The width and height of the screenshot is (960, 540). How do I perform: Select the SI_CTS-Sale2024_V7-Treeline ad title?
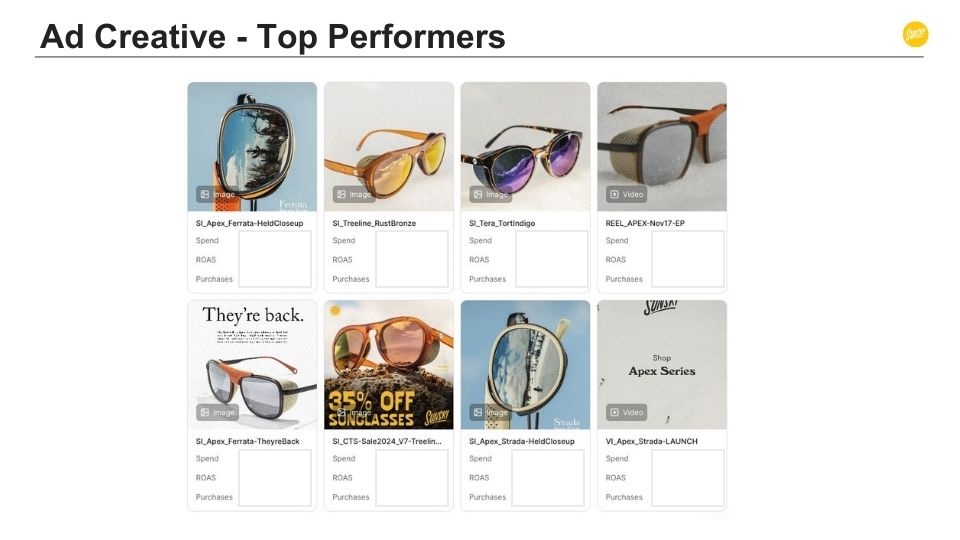386,441
